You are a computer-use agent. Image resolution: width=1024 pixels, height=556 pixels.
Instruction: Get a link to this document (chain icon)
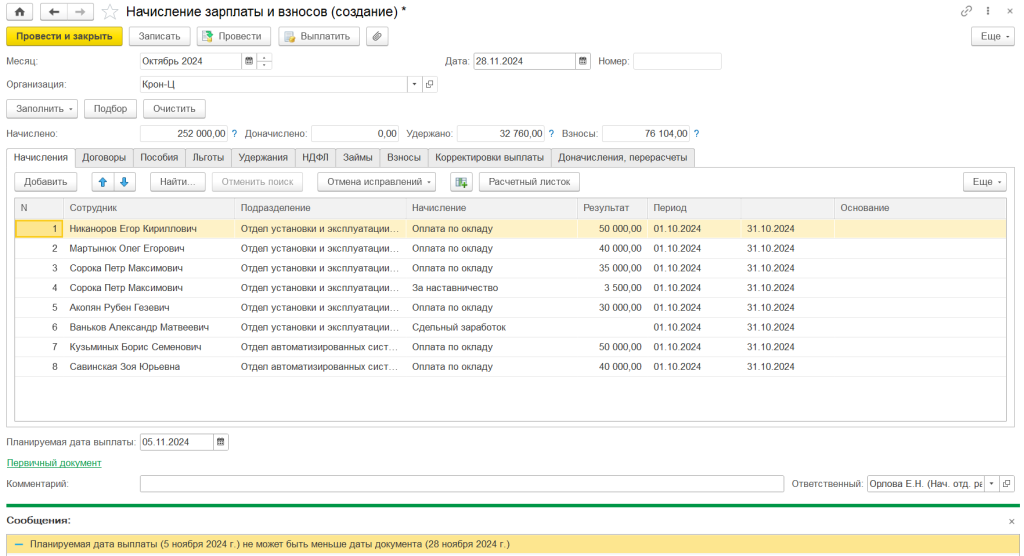click(966, 11)
